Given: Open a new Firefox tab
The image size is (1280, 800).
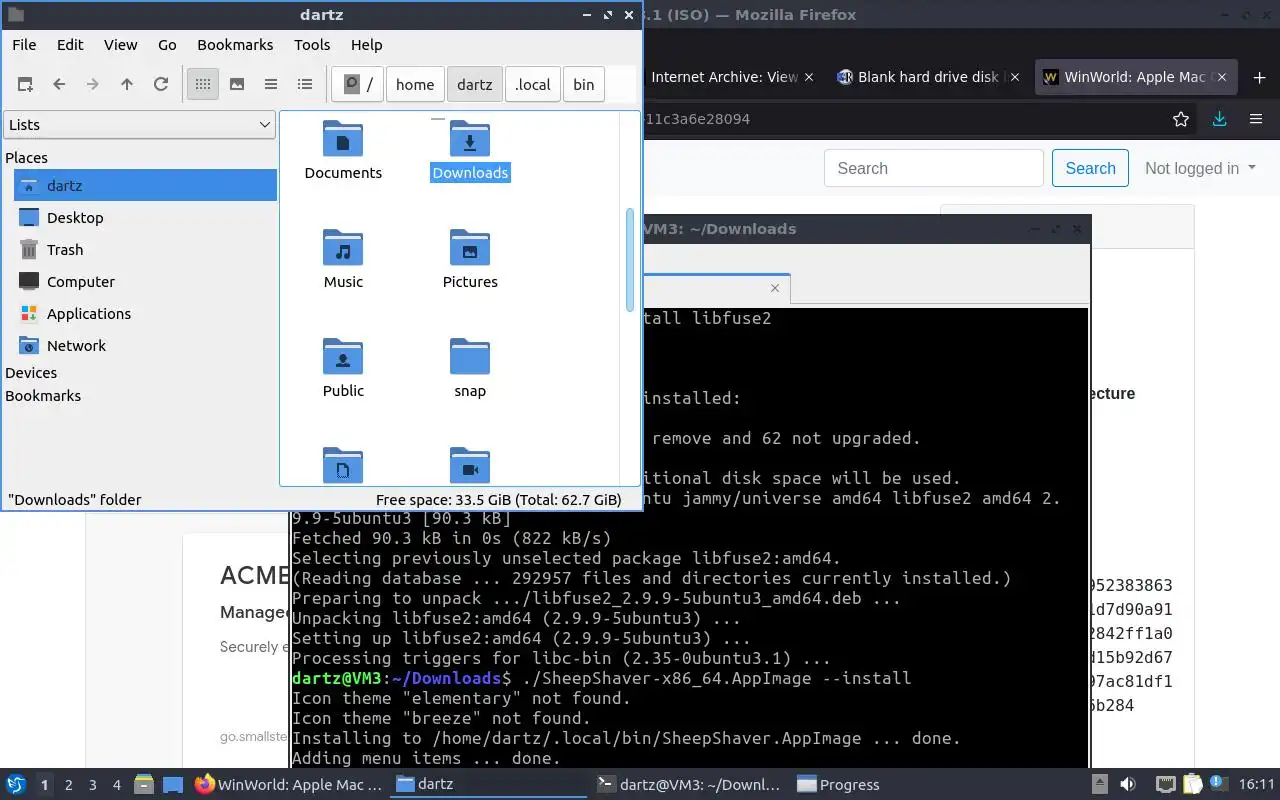Looking at the screenshot, I should coord(1259,77).
